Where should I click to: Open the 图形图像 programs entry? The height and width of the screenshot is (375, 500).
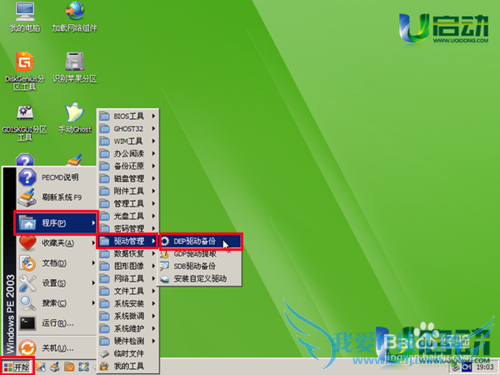128,266
